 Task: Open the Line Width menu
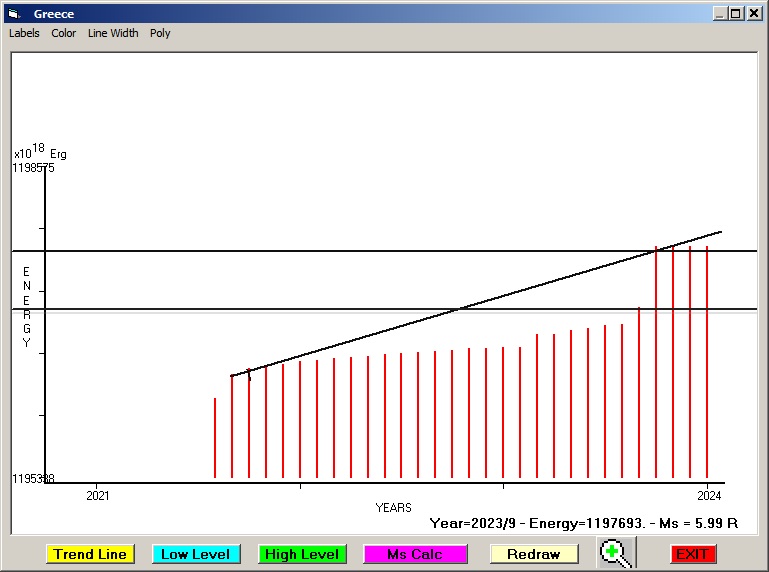pyautogui.click(x=113, y=33)
